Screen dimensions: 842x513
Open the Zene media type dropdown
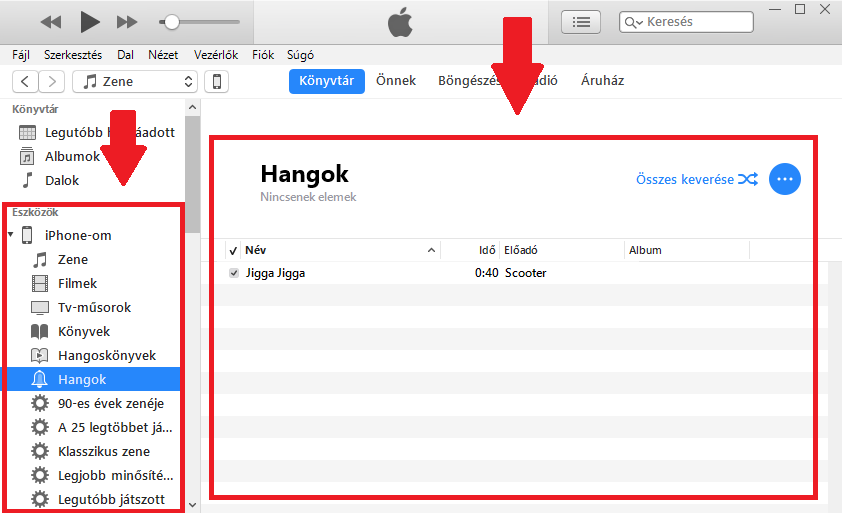135,82
